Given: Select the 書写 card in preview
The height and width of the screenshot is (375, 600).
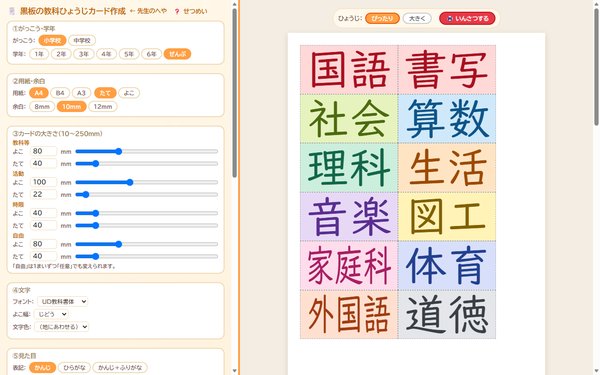Looking at the screenshot, I should 447,70.
